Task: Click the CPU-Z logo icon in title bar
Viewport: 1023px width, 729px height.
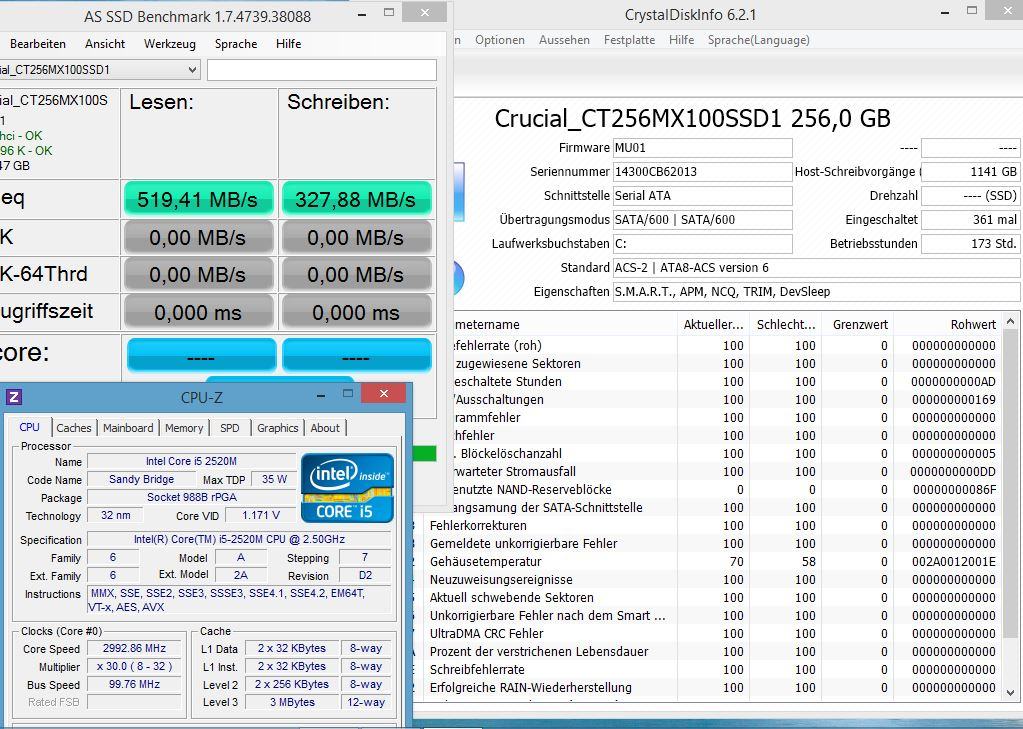Action: [14, 397]
